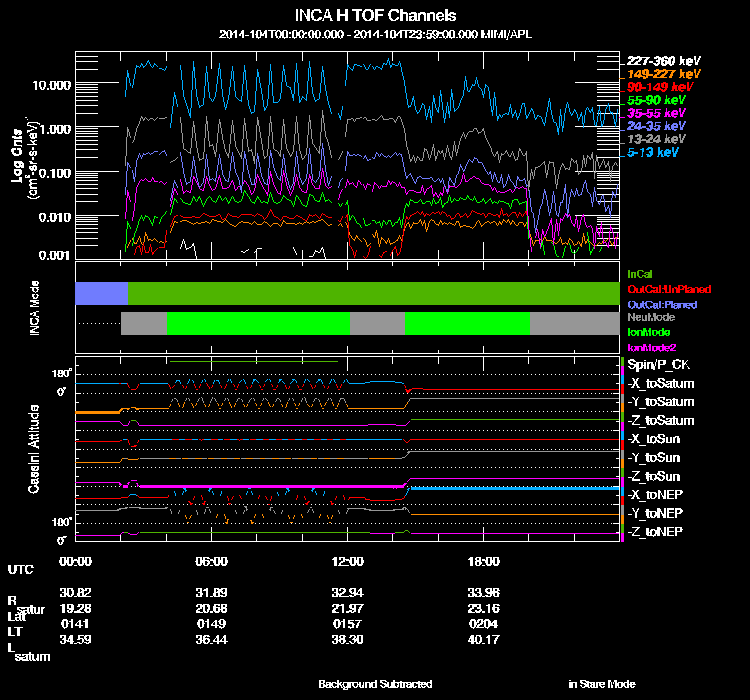Select the OutCal:UnPlaned legend entry

[x=669, y=289]
